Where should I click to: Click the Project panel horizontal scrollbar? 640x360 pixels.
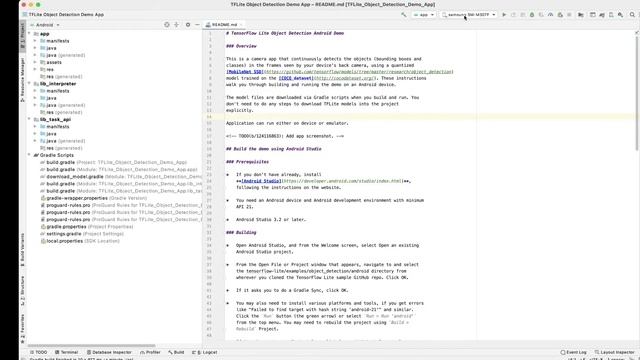[x=91, y=346]
